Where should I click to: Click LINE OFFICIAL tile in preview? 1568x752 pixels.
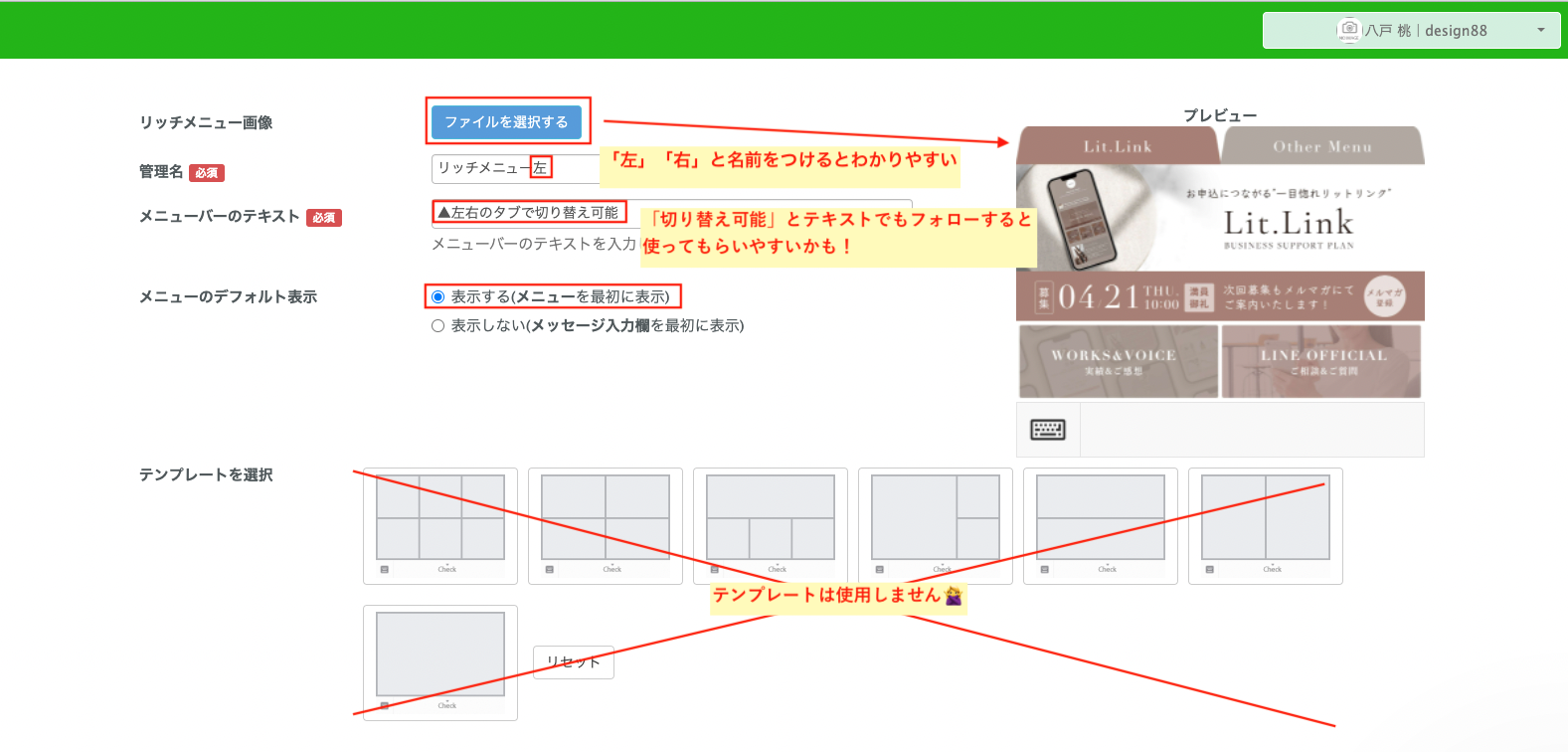1321,361
